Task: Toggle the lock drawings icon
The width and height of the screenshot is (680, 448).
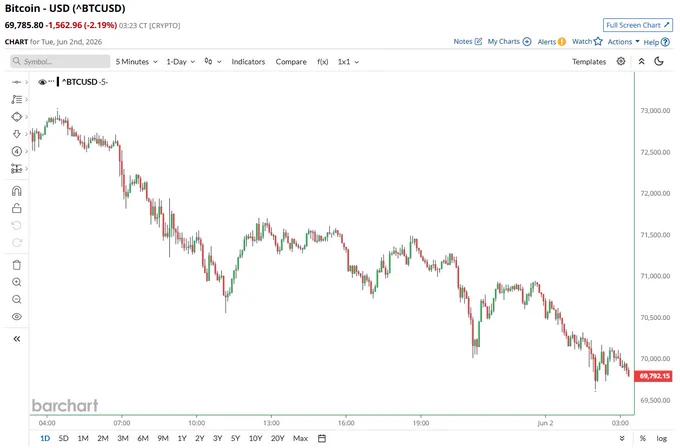Action: [x=16, y=208]
